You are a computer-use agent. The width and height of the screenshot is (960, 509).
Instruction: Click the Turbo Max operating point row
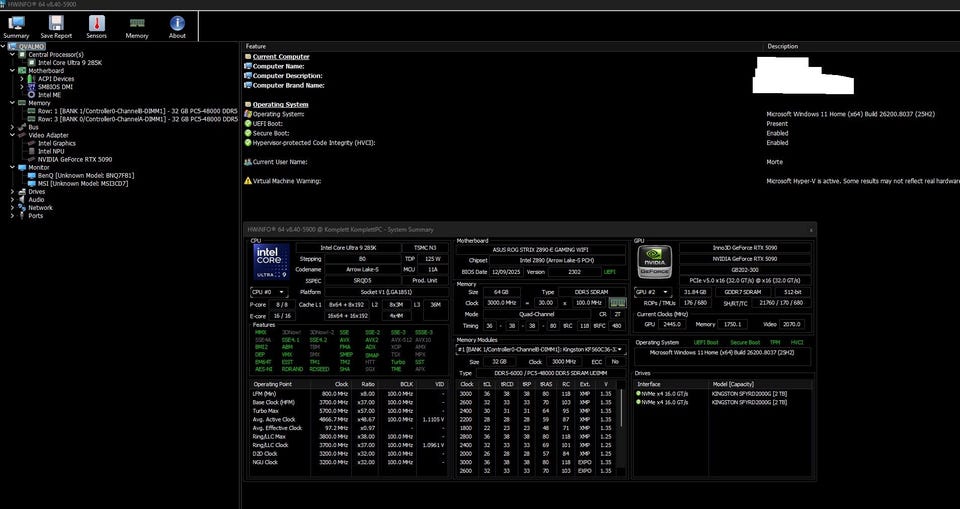(348, 410)
